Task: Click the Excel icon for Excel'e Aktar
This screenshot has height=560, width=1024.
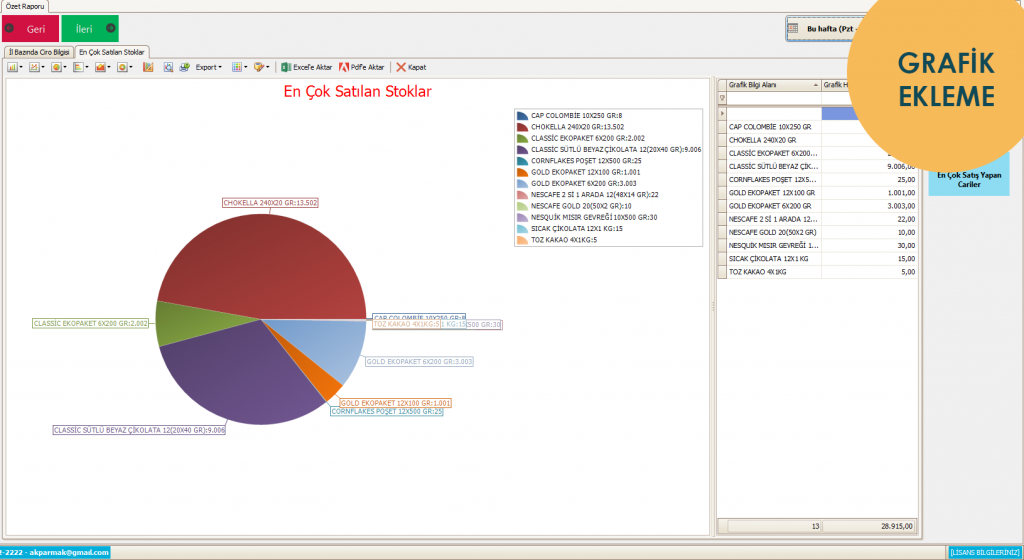Action: click(286, 67)
